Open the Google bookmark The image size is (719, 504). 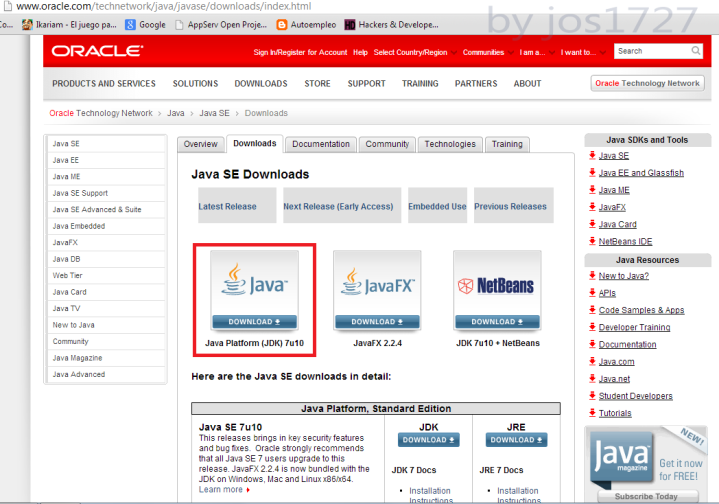145,25
